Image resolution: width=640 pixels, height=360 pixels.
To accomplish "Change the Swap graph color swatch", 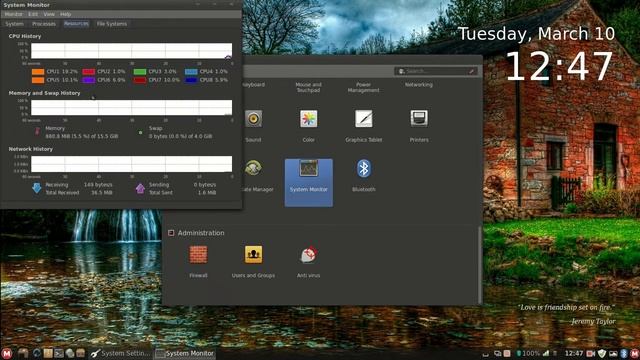I will 140,132.
